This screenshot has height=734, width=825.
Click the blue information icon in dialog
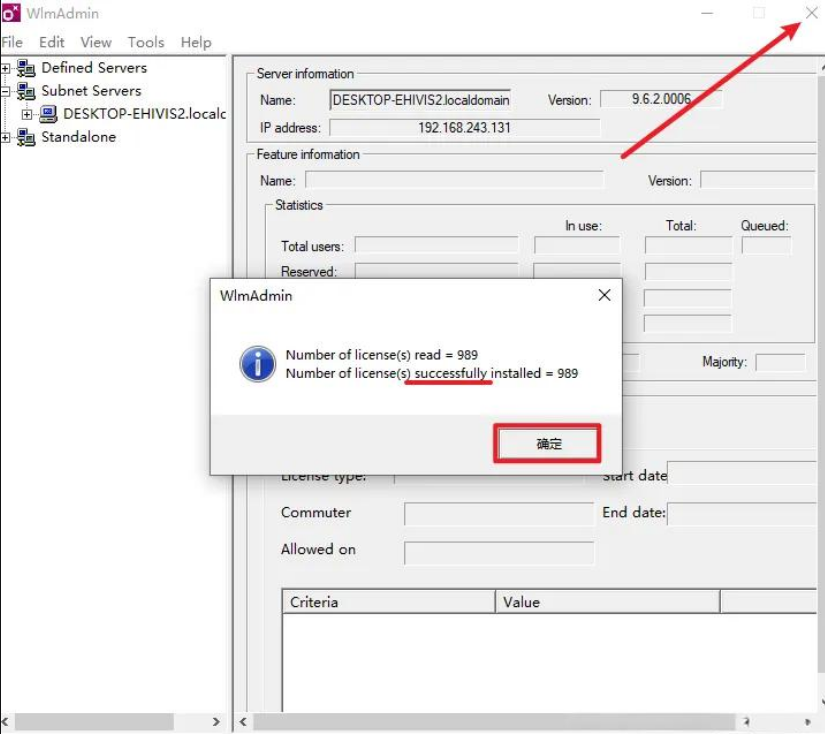[257, 364]
